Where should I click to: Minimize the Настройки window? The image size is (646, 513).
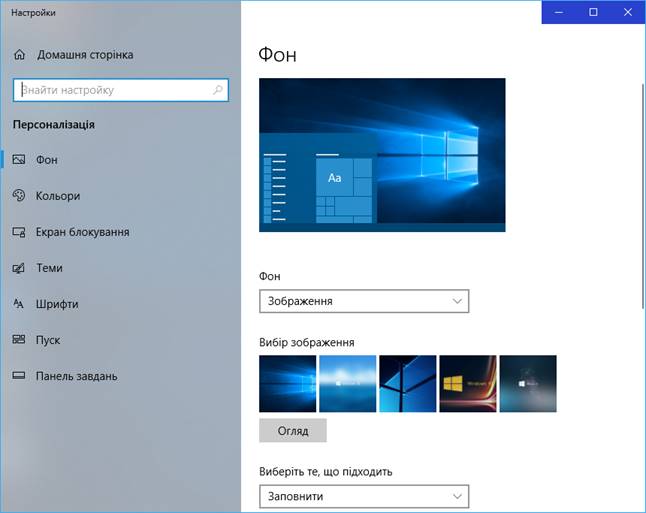pyautogui.click(x=559, y=12)
